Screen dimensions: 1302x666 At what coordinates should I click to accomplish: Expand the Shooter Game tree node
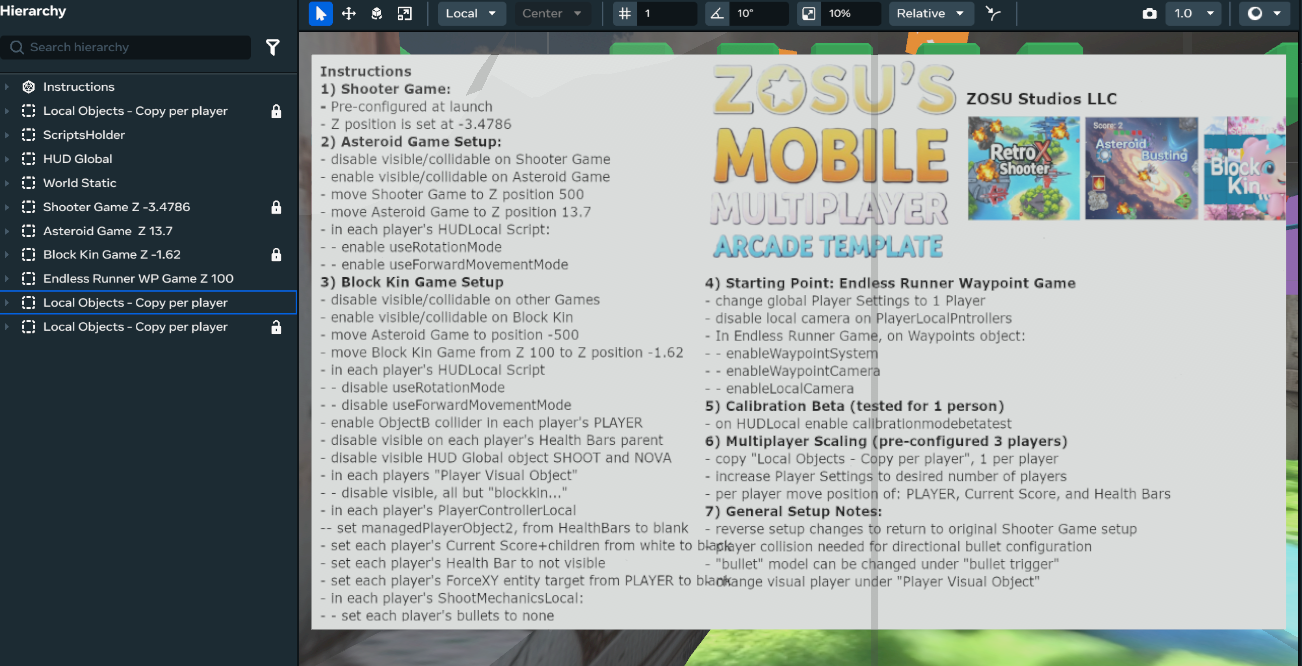click(x=7, y=207)
